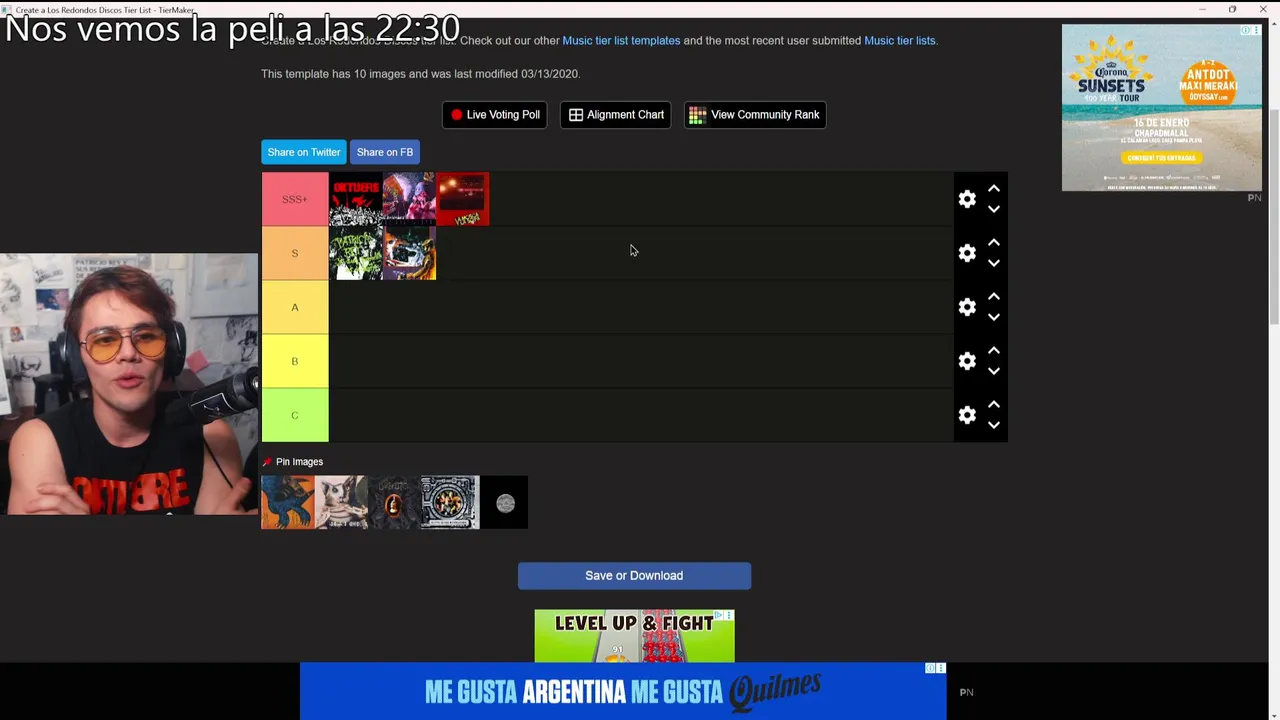Screen dimensions: 1280x720
Task: Move A tier row up
Action: (x=994, y=297)
